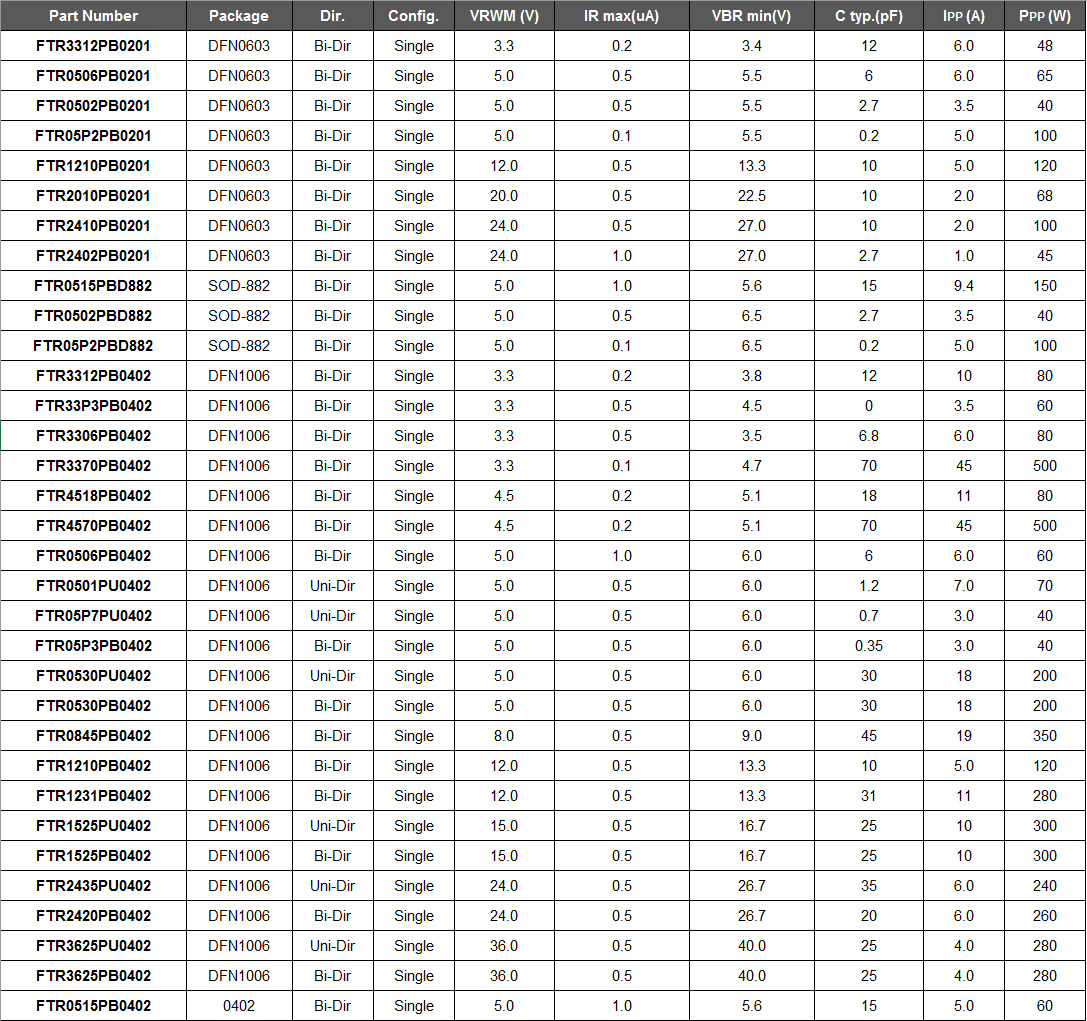Click the Part Number column header
Viewport: 1087px width, 1021px height.
pyautogui.click(x=93, y=16)
